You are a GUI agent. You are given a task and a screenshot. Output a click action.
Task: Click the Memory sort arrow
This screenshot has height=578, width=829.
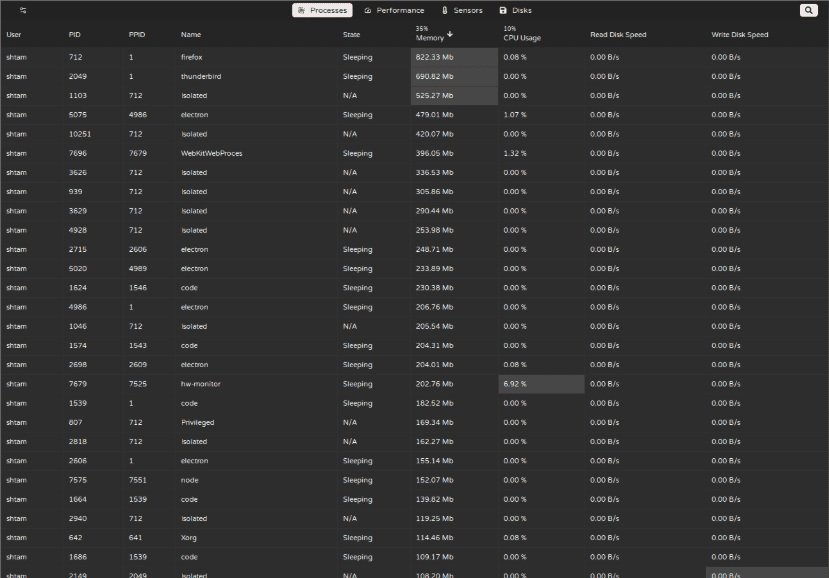450,34
